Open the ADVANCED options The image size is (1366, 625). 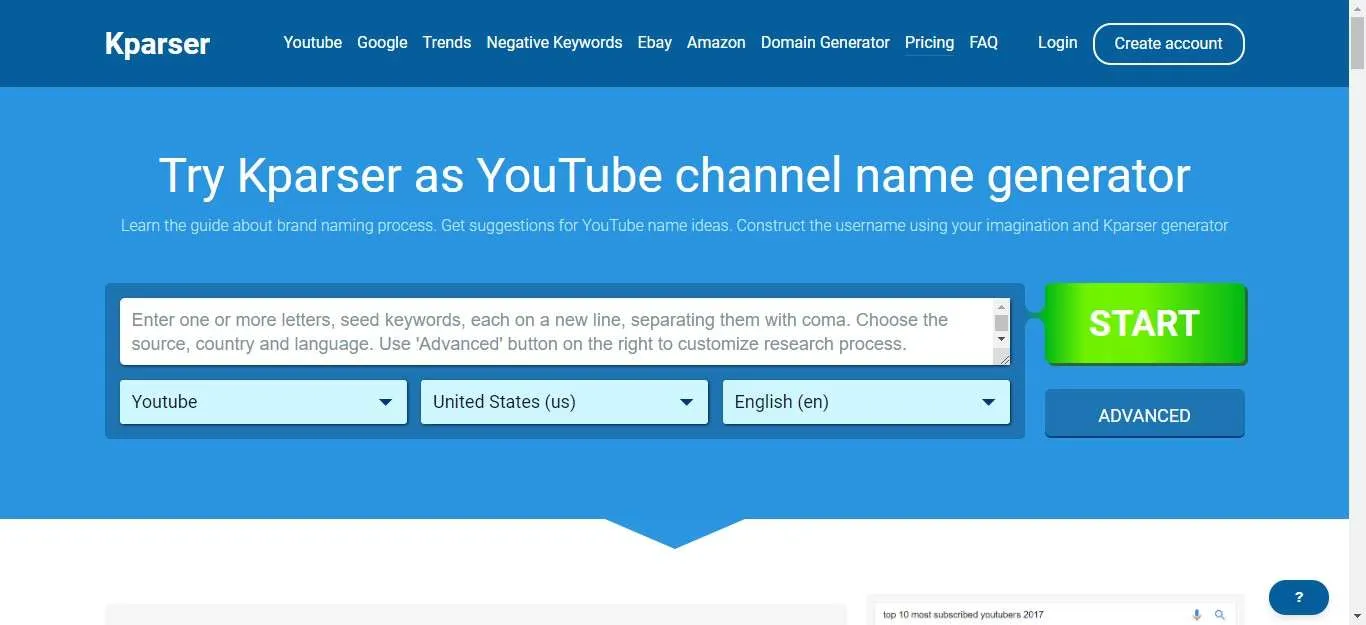click(1144, 414)
